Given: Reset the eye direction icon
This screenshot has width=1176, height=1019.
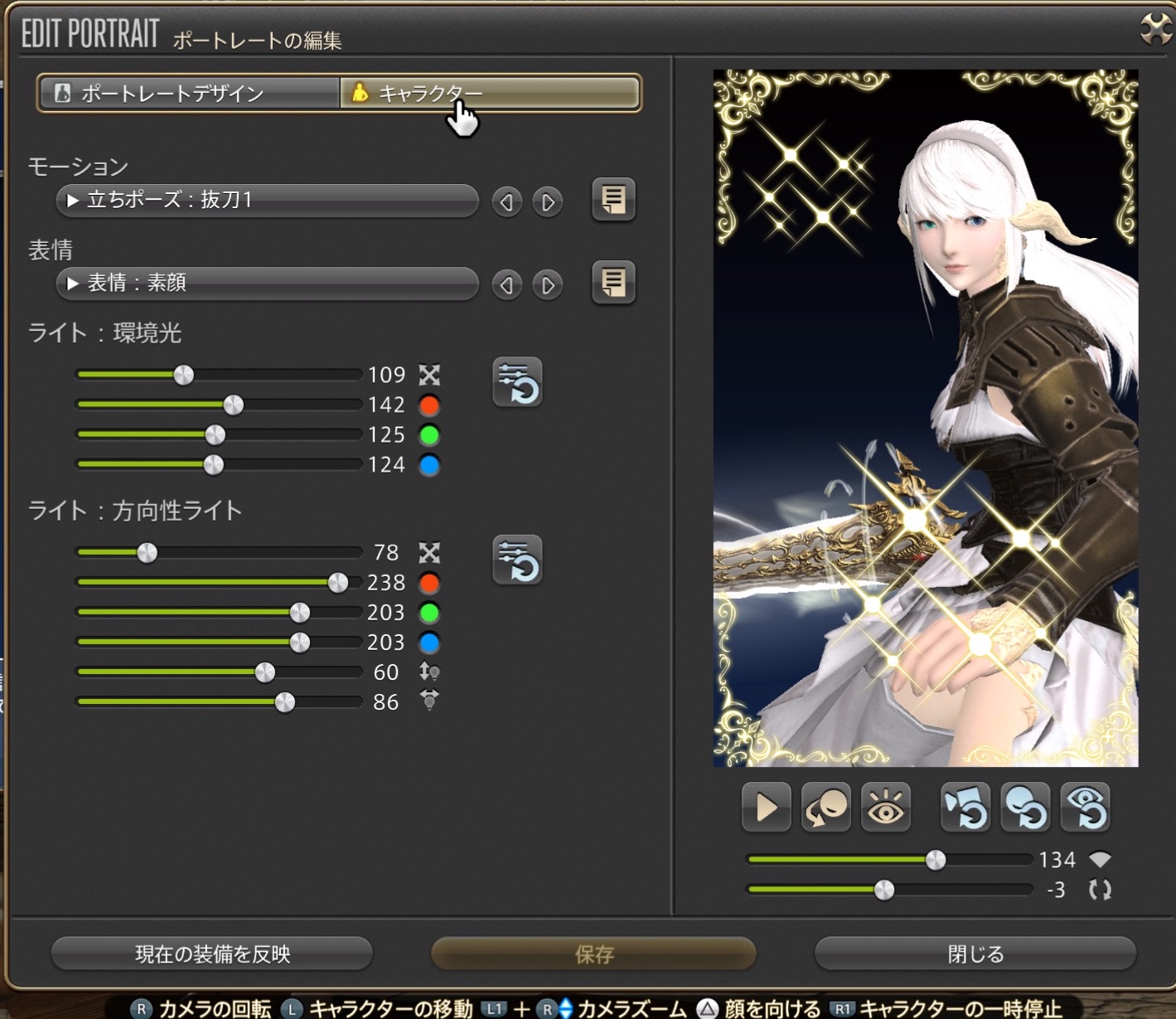Looking at the screenshot, I should click(x=1086, y=807).
